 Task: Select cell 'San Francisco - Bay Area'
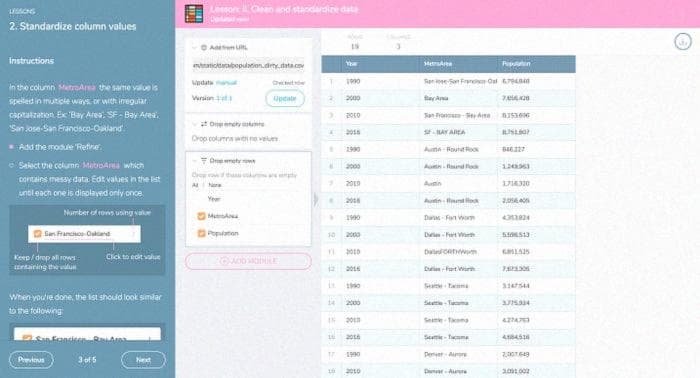(x=457, y=115)
